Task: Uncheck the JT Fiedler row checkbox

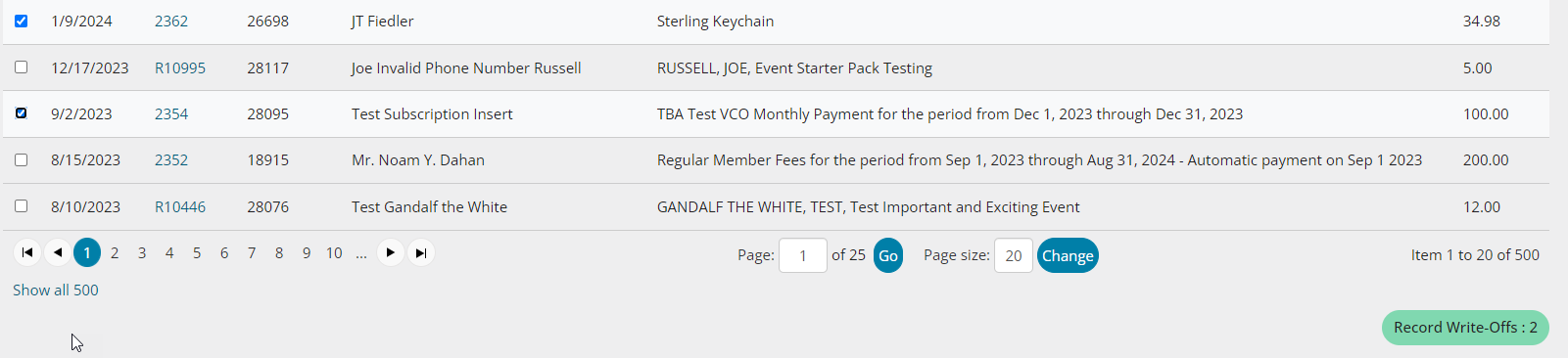Action: point(21,21)
